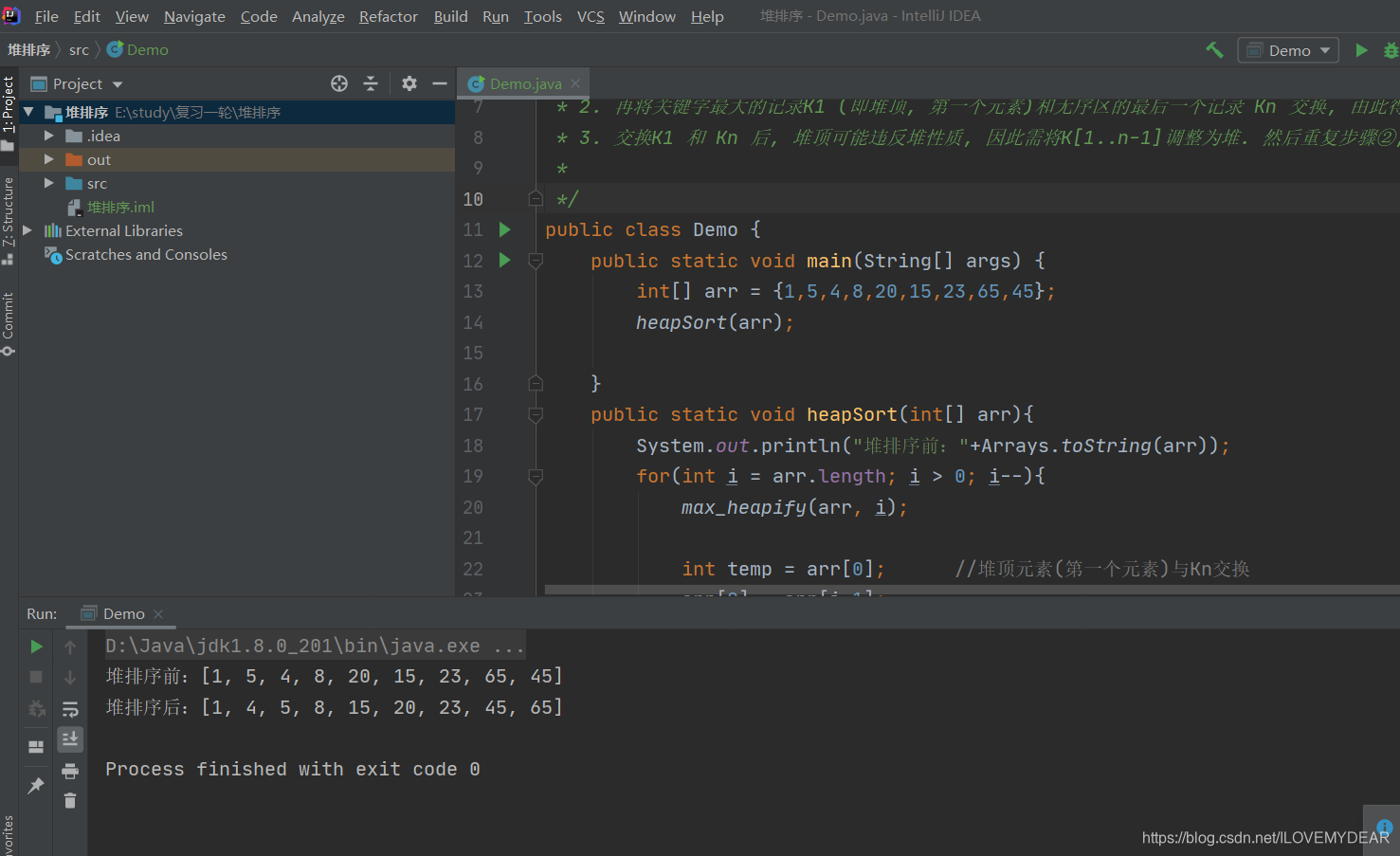Click the editor horizontal scrollbar
Image resolution: width=1400 pixels, height=856 pixels.
pyautogui.click(x=972, y=590)
